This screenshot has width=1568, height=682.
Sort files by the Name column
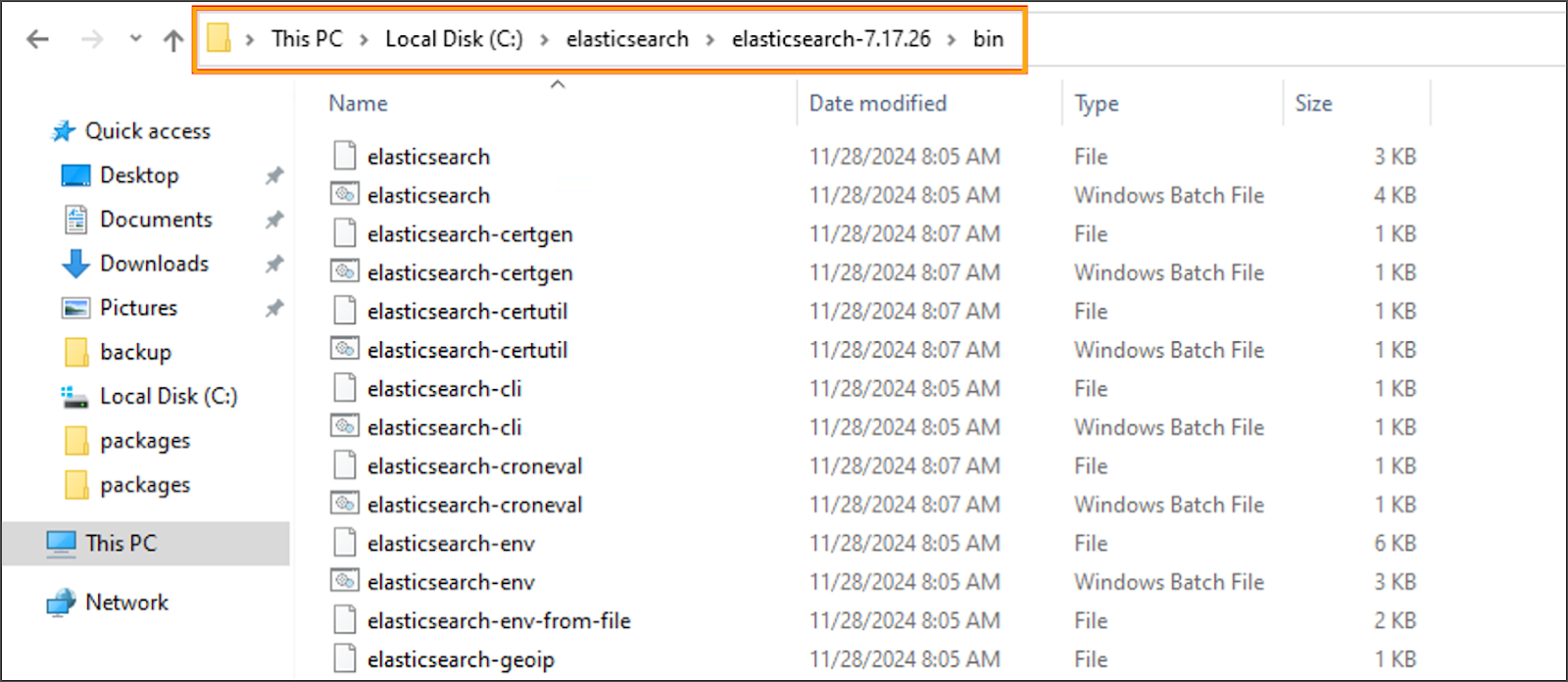pyautogui.click(x=359, y=104)
